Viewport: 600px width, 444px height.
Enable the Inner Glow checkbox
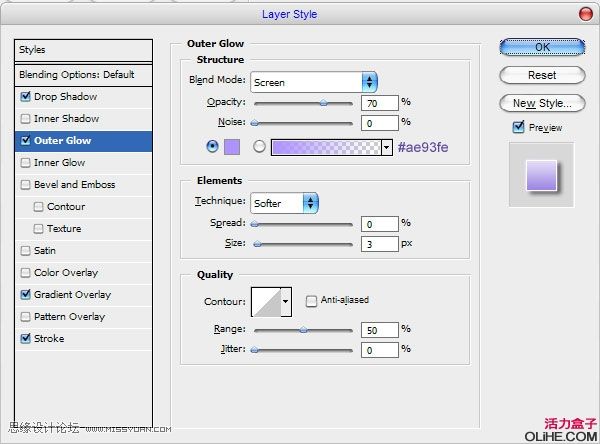[25, 163]
